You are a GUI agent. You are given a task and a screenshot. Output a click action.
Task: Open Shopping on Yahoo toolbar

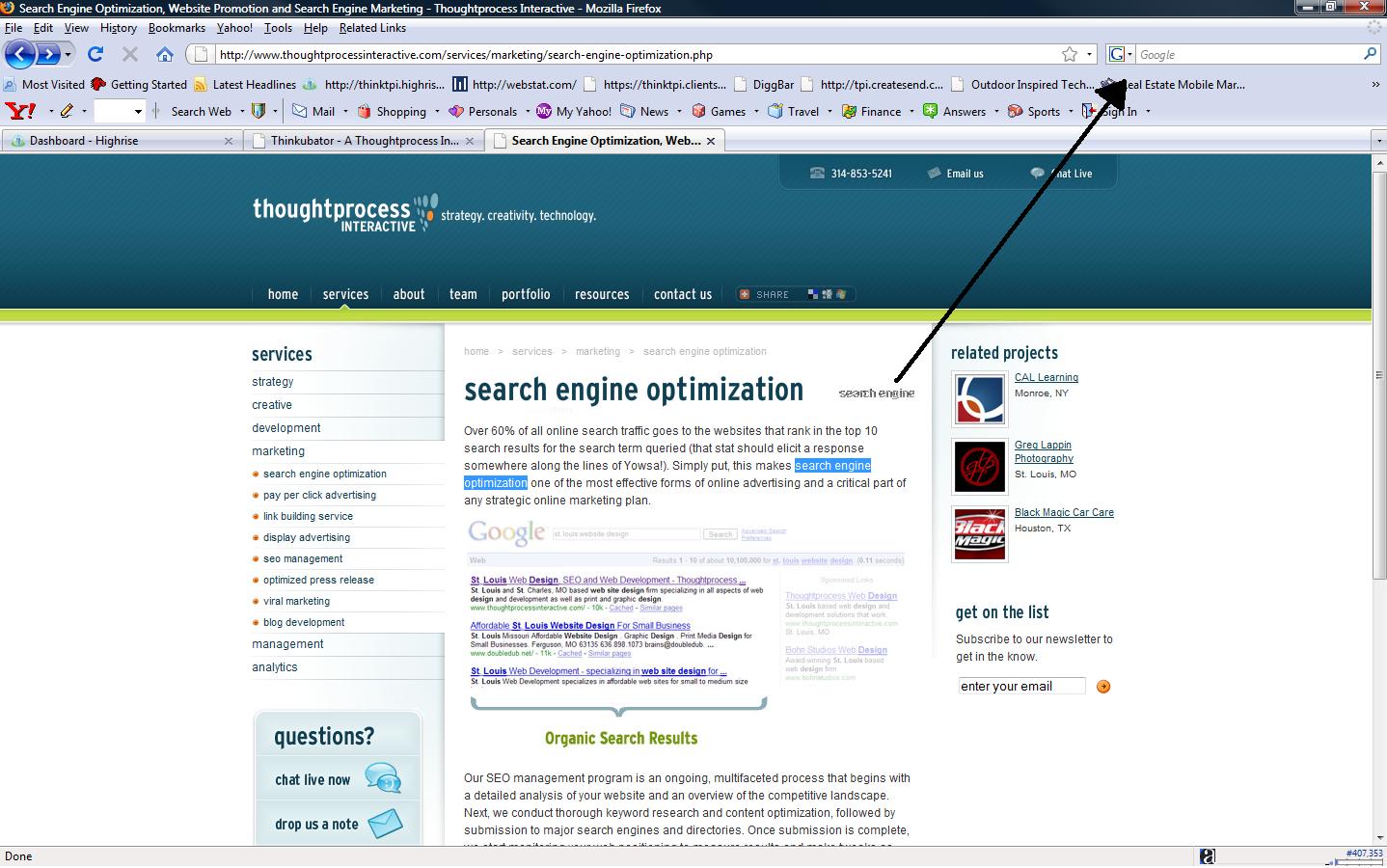pos(393,111)
